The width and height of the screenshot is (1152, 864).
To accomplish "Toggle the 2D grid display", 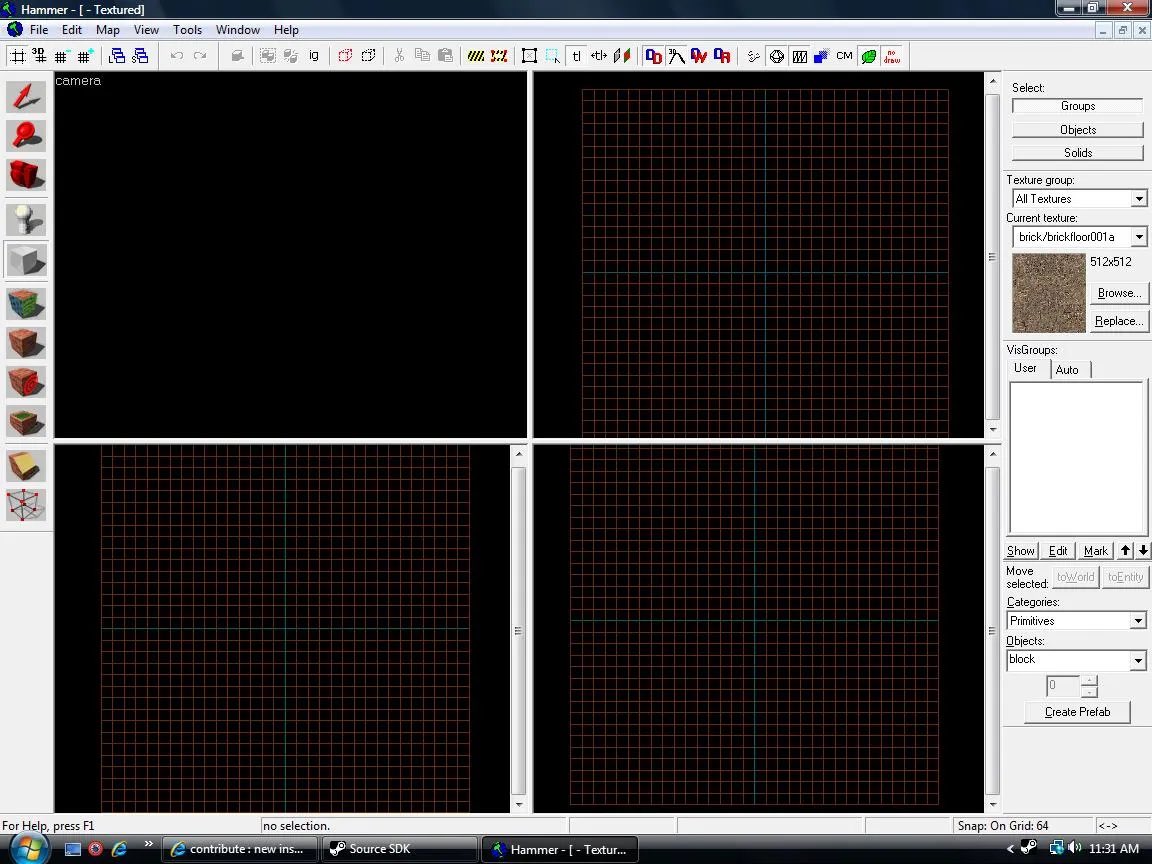I will click(17, 56).
